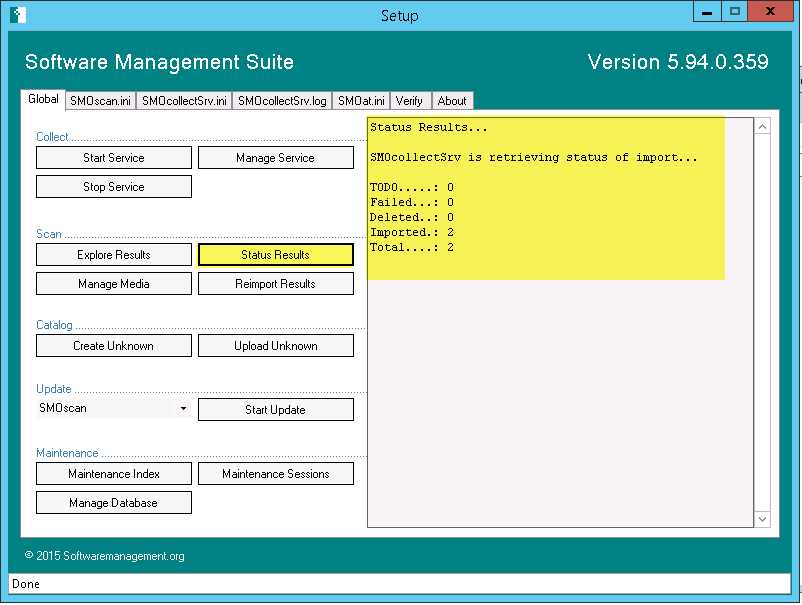The height and width of the screenshot is (605, 802).
Task: Click the Stop Service button
Action: pyautogui.click(x=114, y=187)
